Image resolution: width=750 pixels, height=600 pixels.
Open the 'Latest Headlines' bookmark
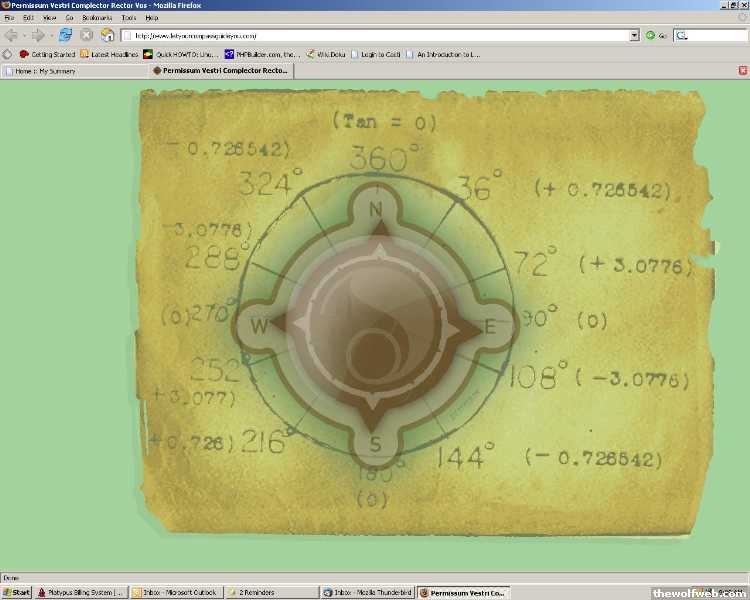(109, 54)
